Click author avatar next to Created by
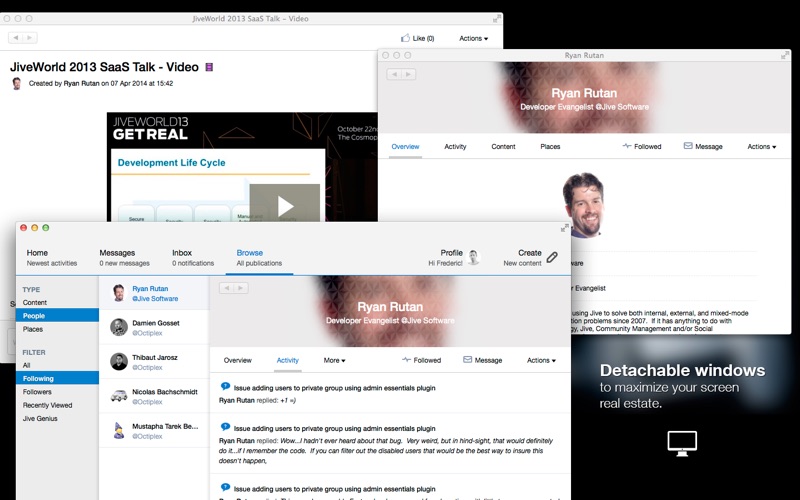Screen dimensions: 800x500 pos(16,84)
